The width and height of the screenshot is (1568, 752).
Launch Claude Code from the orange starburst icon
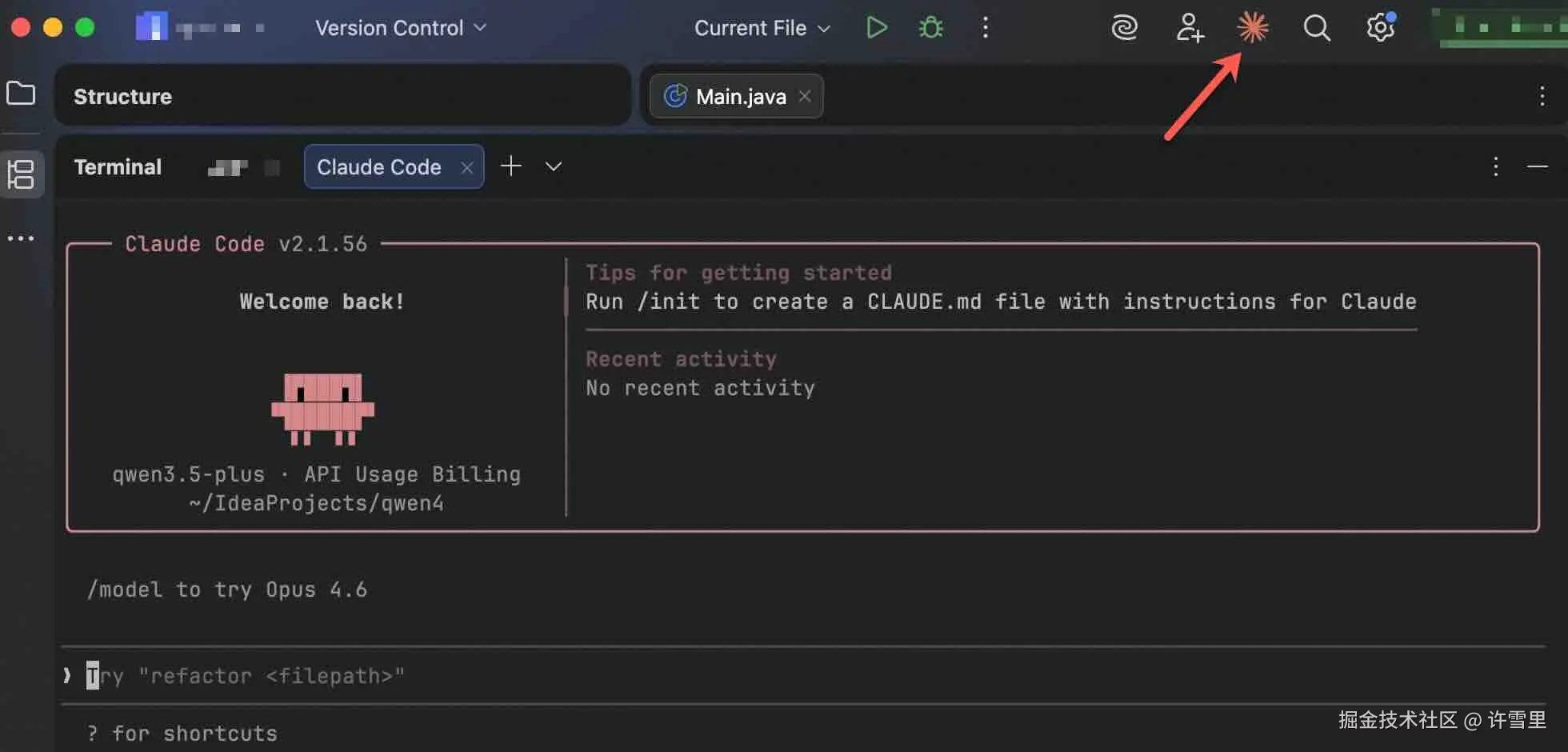pyautogui.click(x=1253, y=28)
